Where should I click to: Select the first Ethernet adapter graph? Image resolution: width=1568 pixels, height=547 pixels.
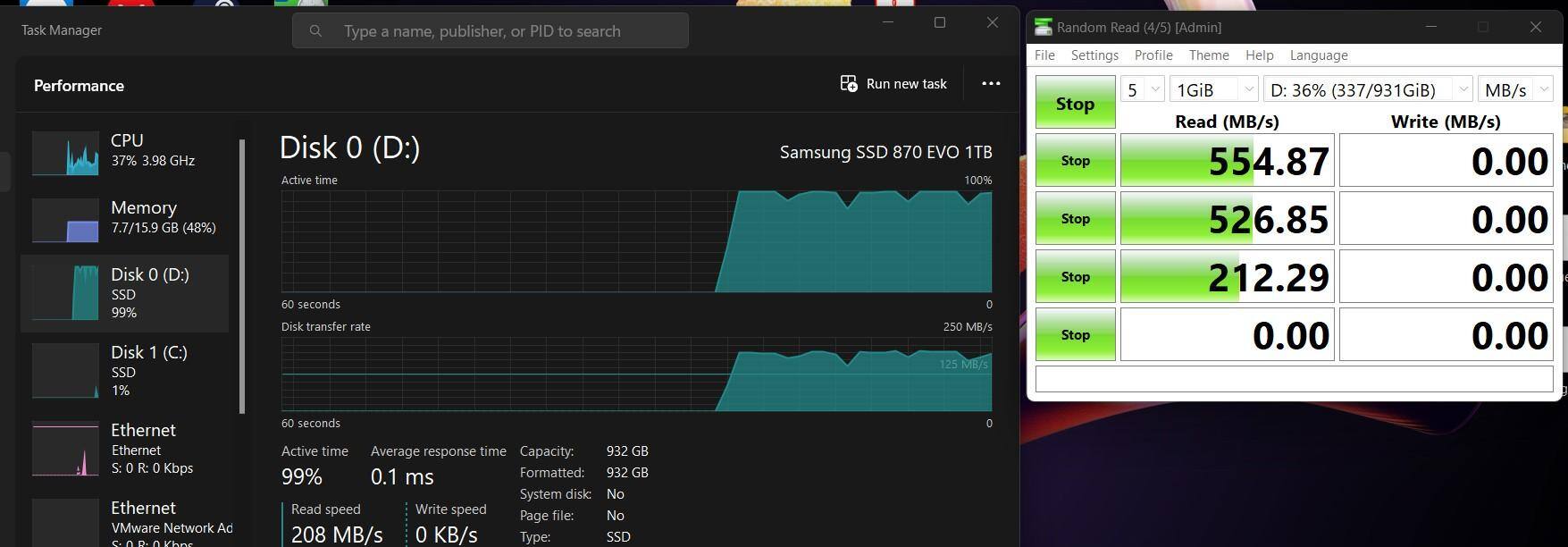click(65, 450)
